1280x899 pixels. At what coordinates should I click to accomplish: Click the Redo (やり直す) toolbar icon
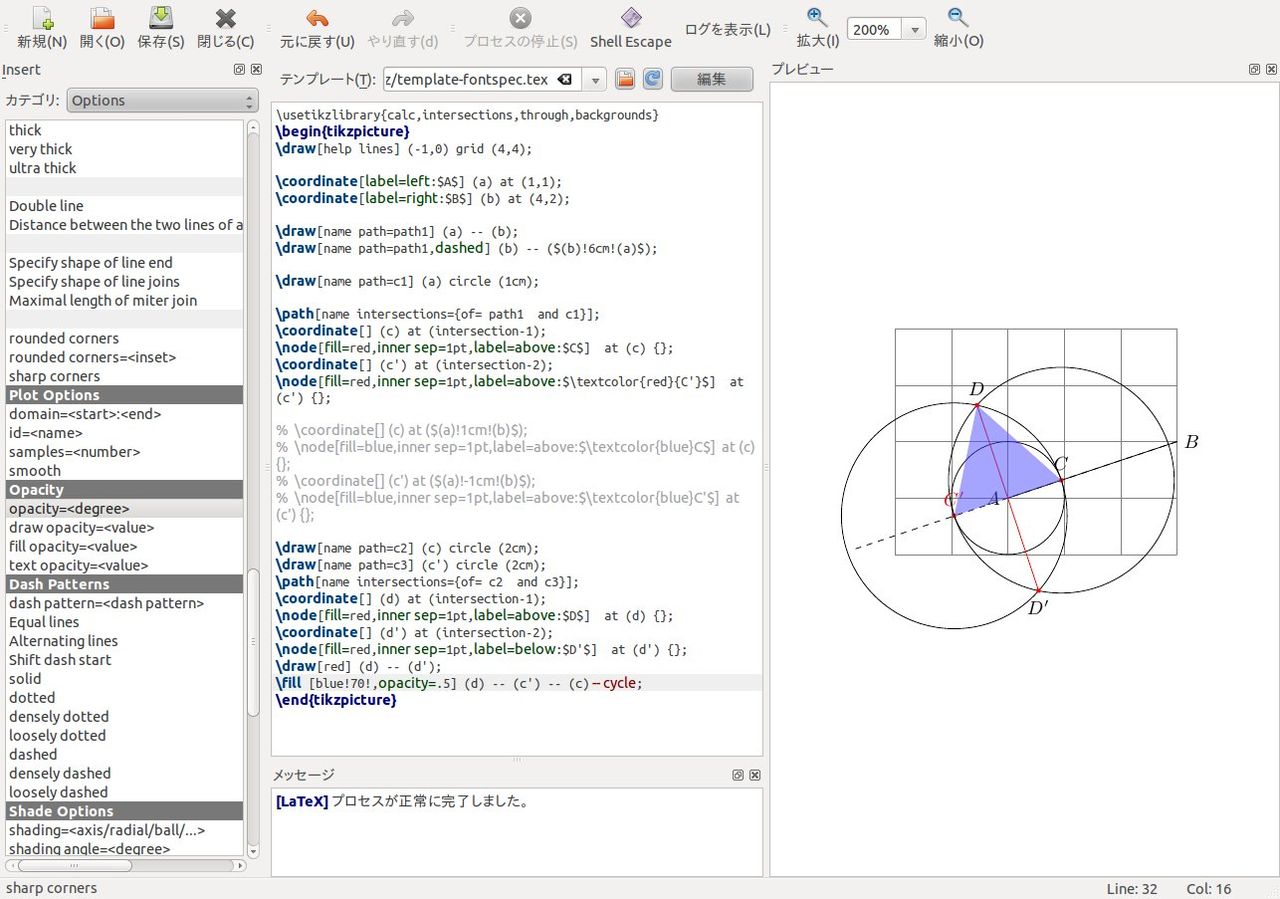(402, 18)
